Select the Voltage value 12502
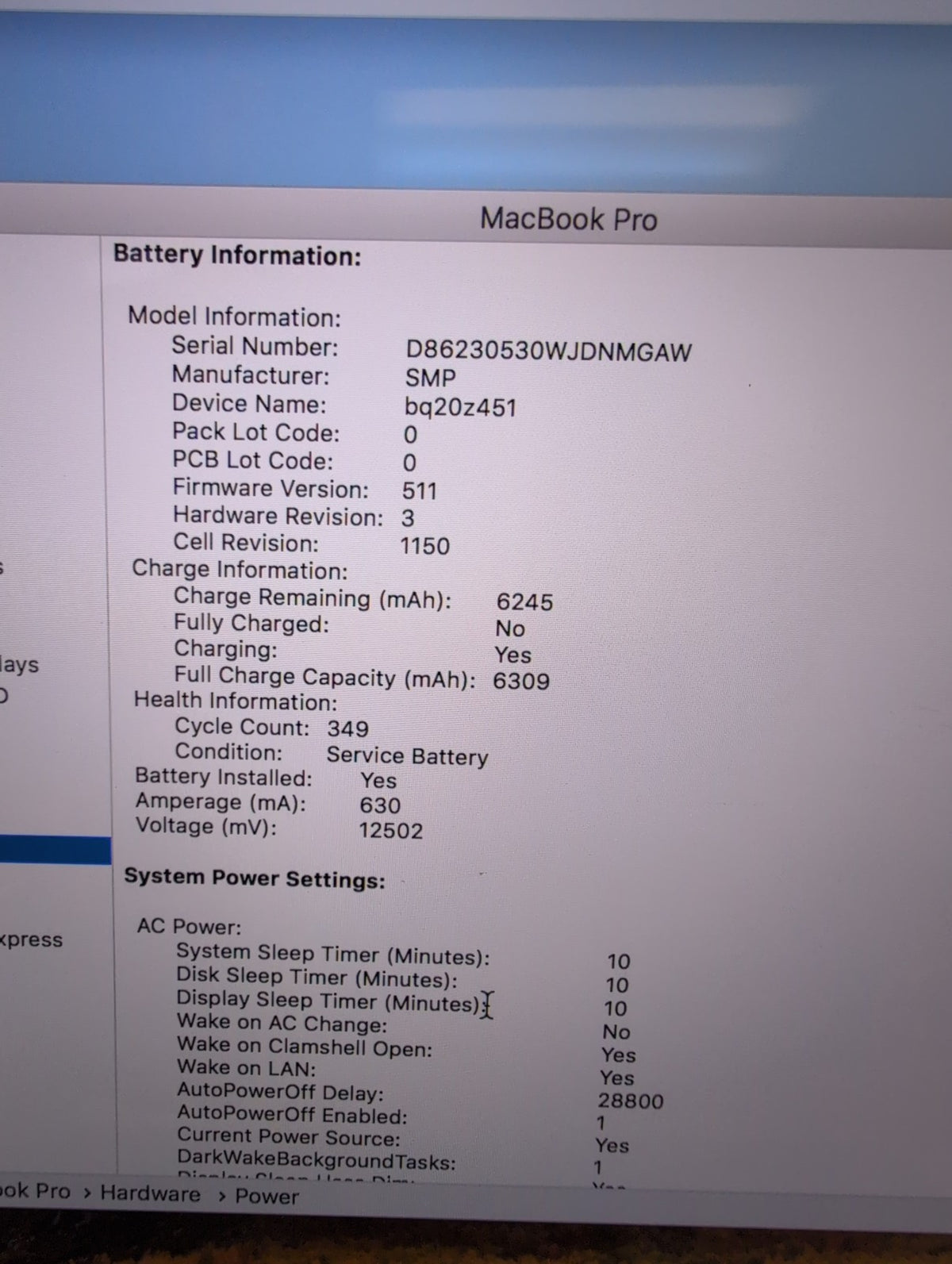Viewport: 952px width, 1264px height. [391, 831]
